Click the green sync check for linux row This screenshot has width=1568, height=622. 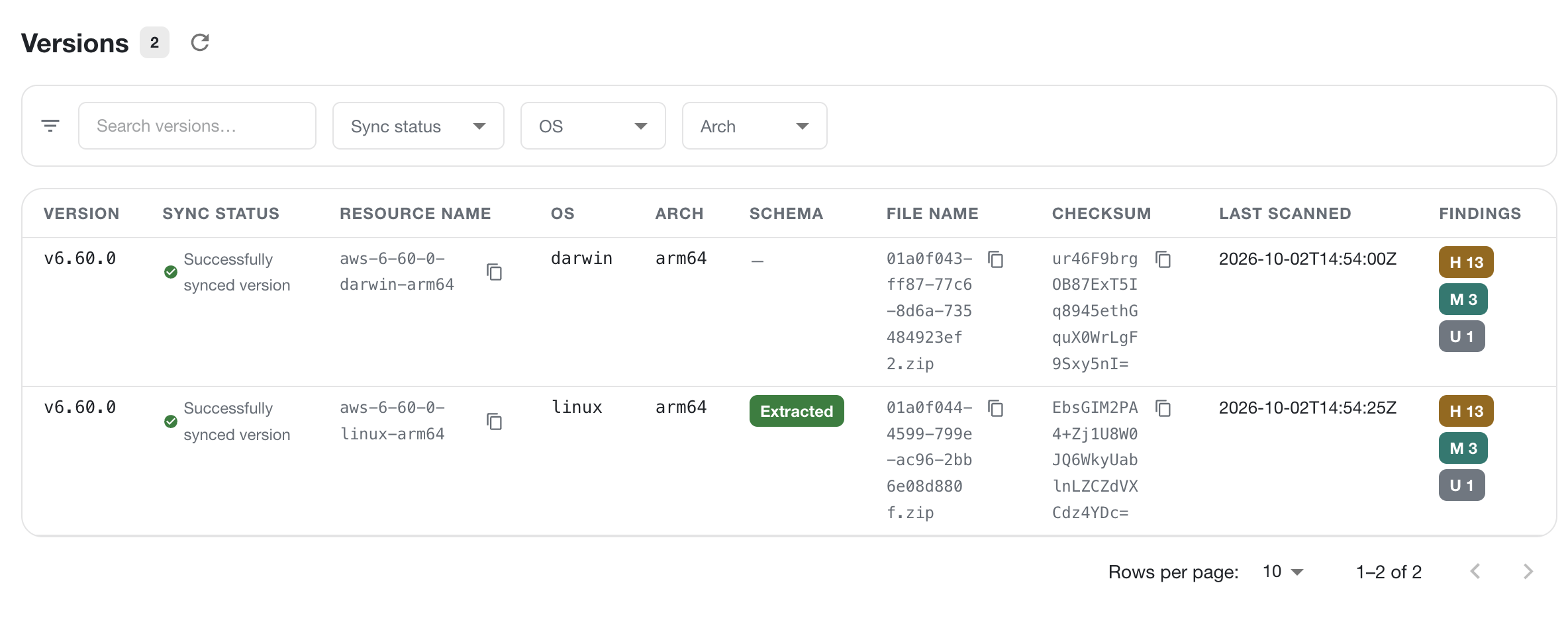point(171,422)
